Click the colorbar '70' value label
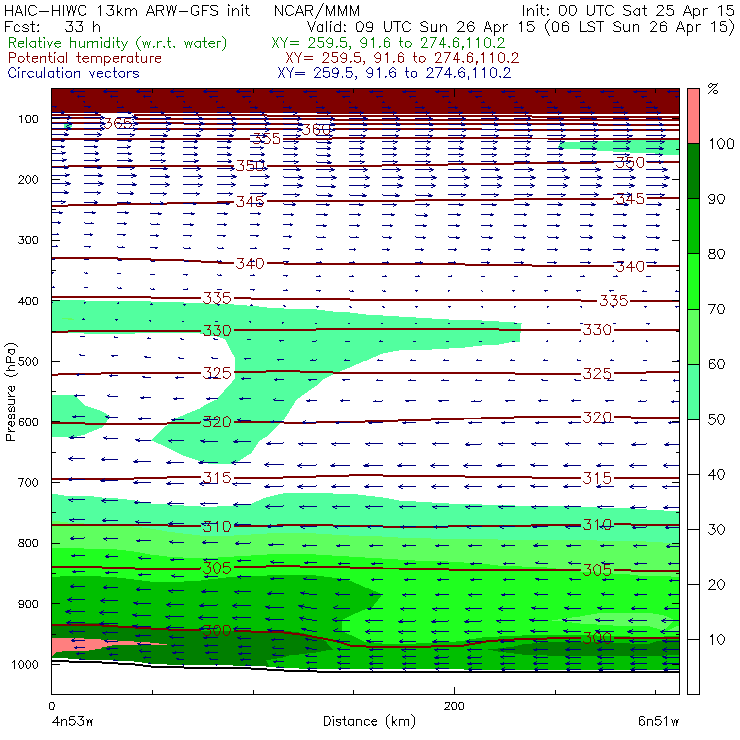 [x=716, y=309]
